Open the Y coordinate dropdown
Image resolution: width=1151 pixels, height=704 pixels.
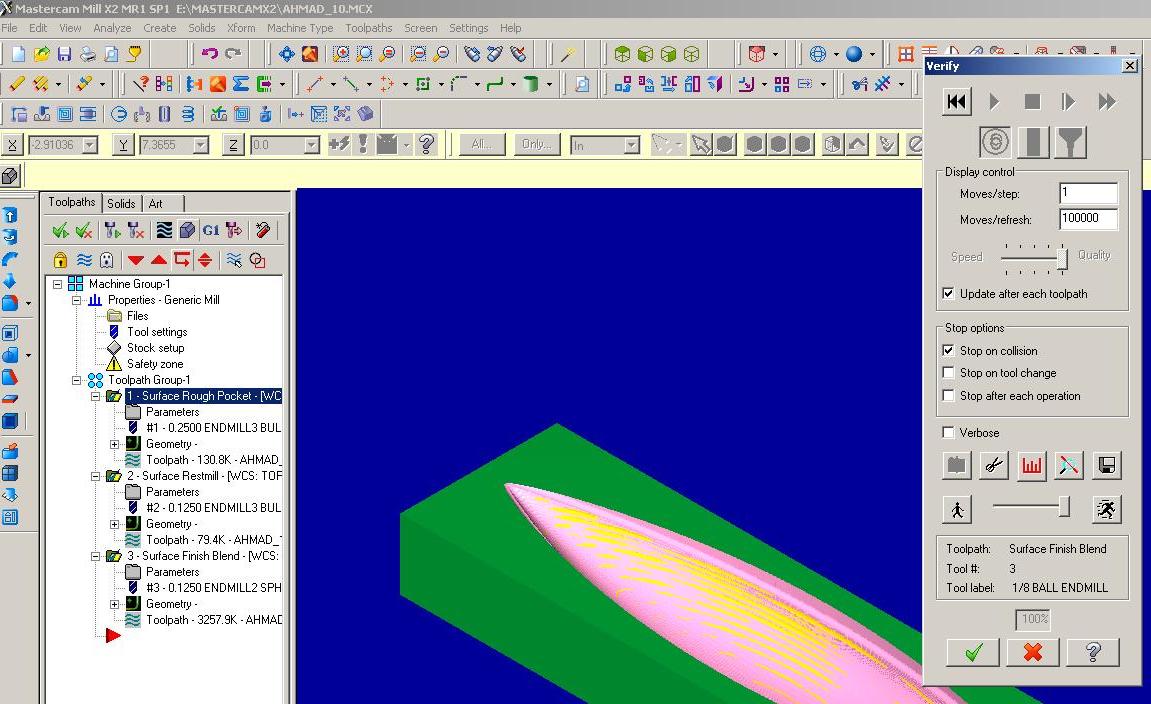click(x=201, y=145)
